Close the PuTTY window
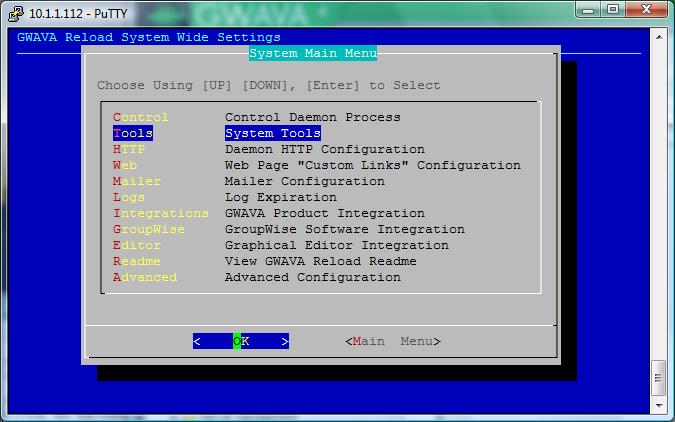 (647, 9)
